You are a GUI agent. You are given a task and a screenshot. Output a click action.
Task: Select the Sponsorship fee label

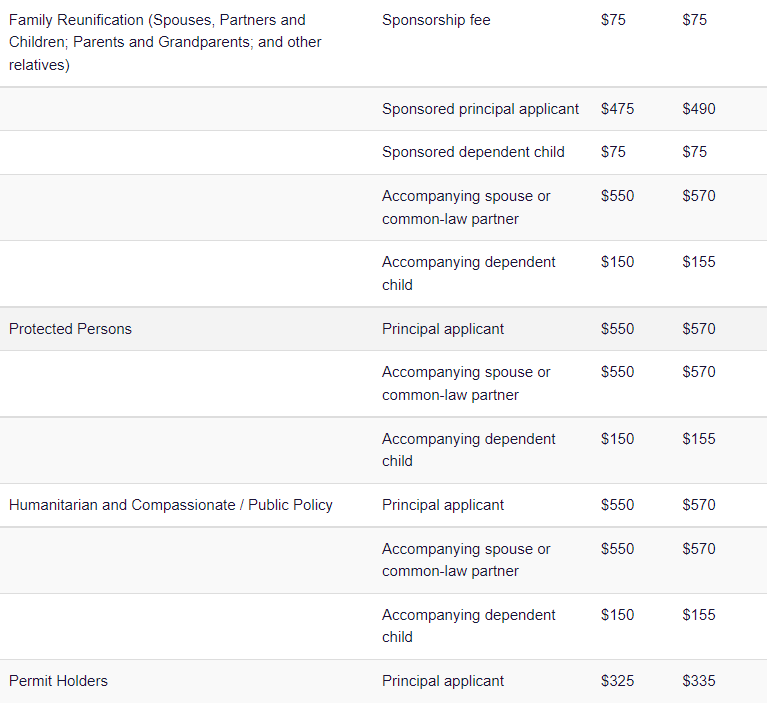pos(436,20)
